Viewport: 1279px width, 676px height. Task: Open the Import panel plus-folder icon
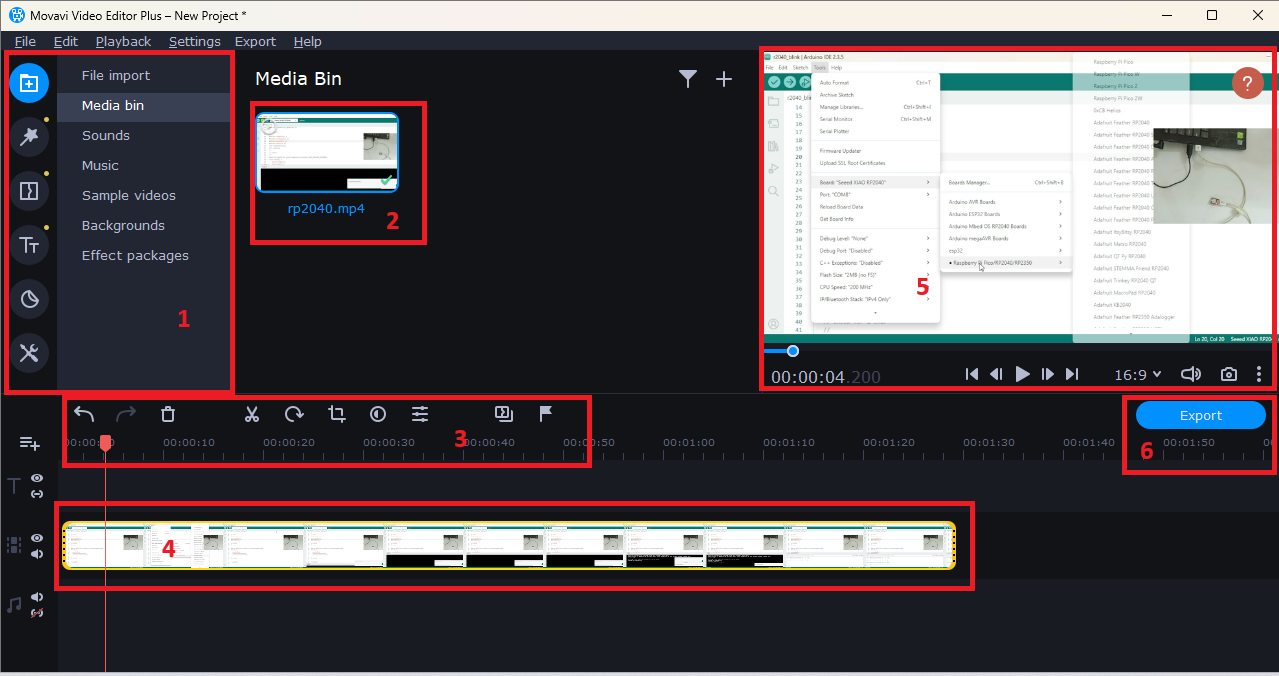pos(29,83)
